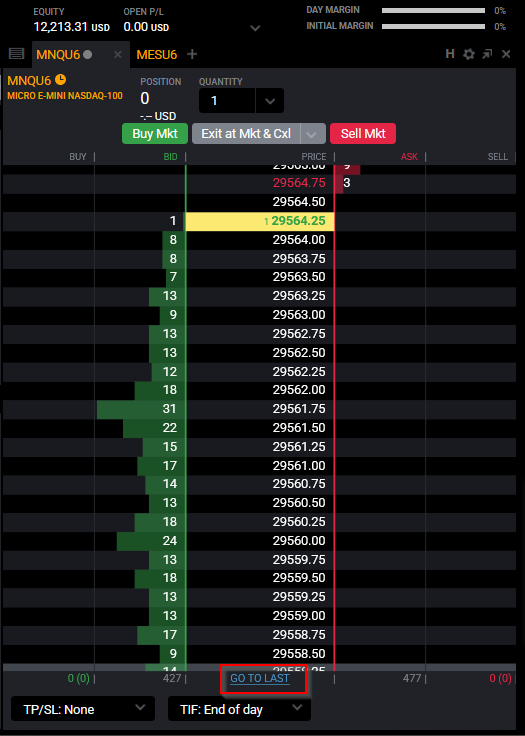Click the GO TO LAST link
The width and height of the screenshot is (525, 736).
pyautogui.click(x=260, y=678)
